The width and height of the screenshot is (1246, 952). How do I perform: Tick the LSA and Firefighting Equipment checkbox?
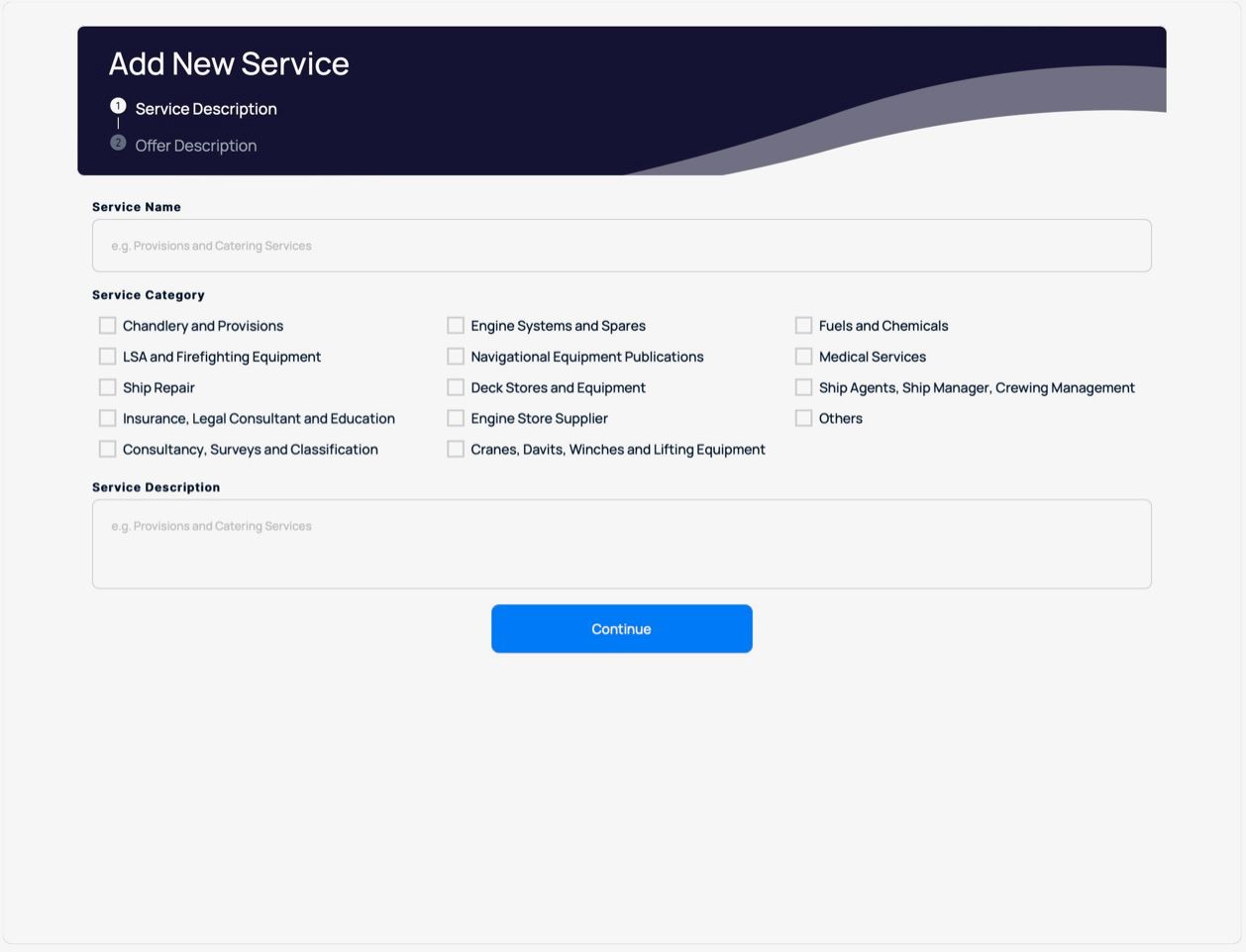point(108,356)
